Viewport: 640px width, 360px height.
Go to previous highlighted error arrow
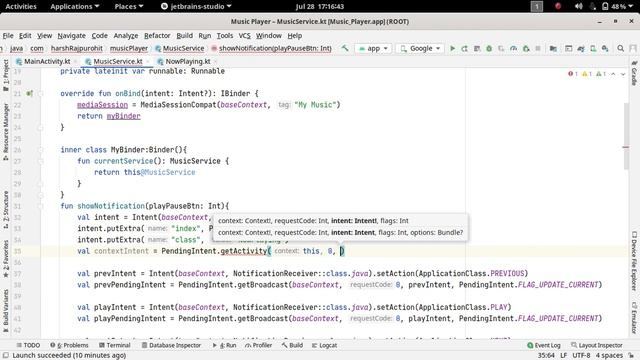(613, 74)
